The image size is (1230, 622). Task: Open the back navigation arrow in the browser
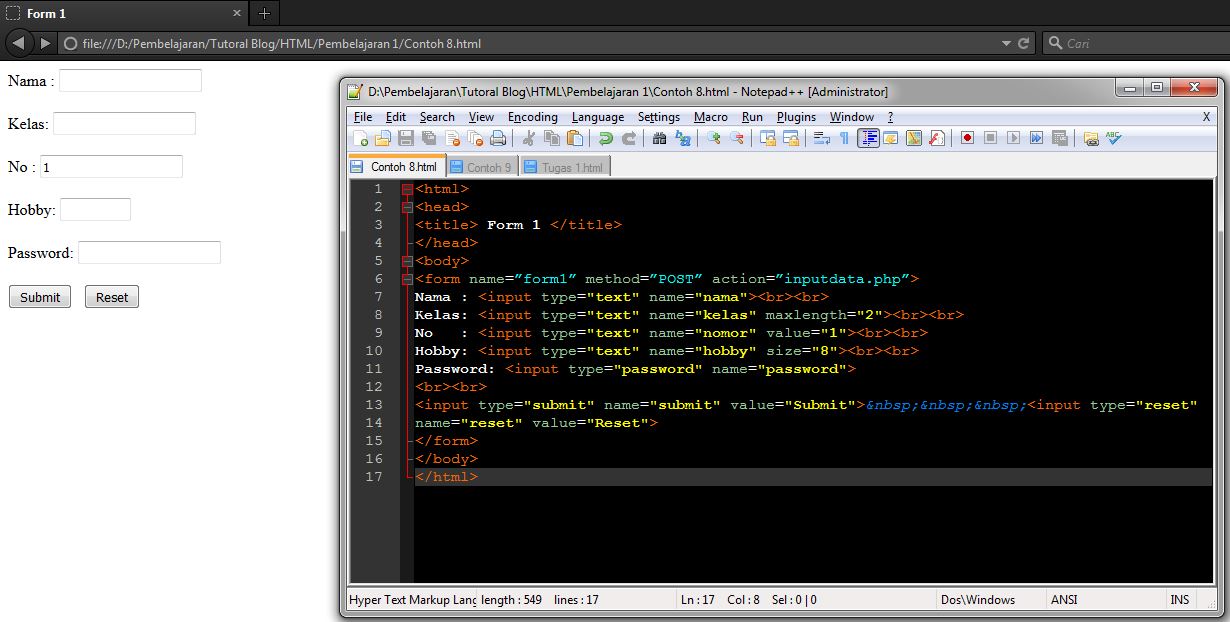pos(18,43)
